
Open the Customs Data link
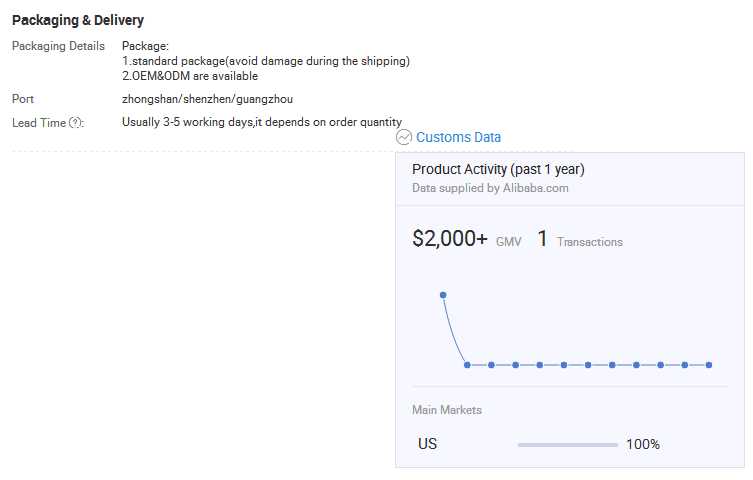tap(458, 137)
